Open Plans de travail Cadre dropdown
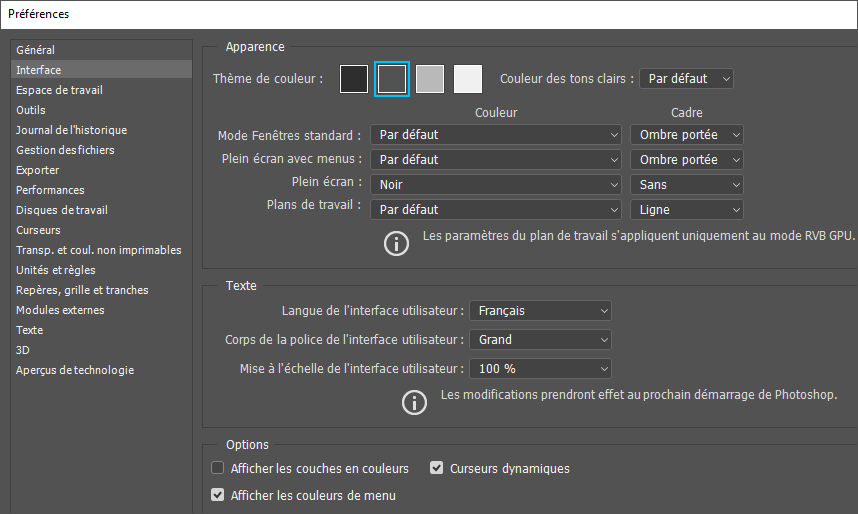This screenshot has height=514, width=858. pyautogui.click(x=687, y=210)
